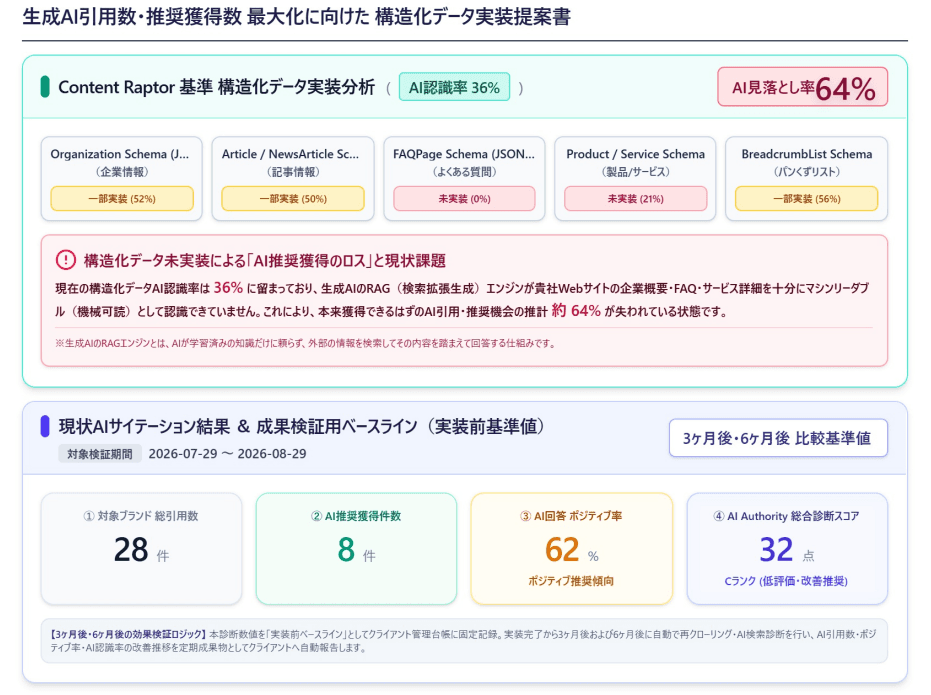The width and height of the screenshot is (931, 695).
Task: Click the Product / Service Schema title
Action: [x=635, y=154]
